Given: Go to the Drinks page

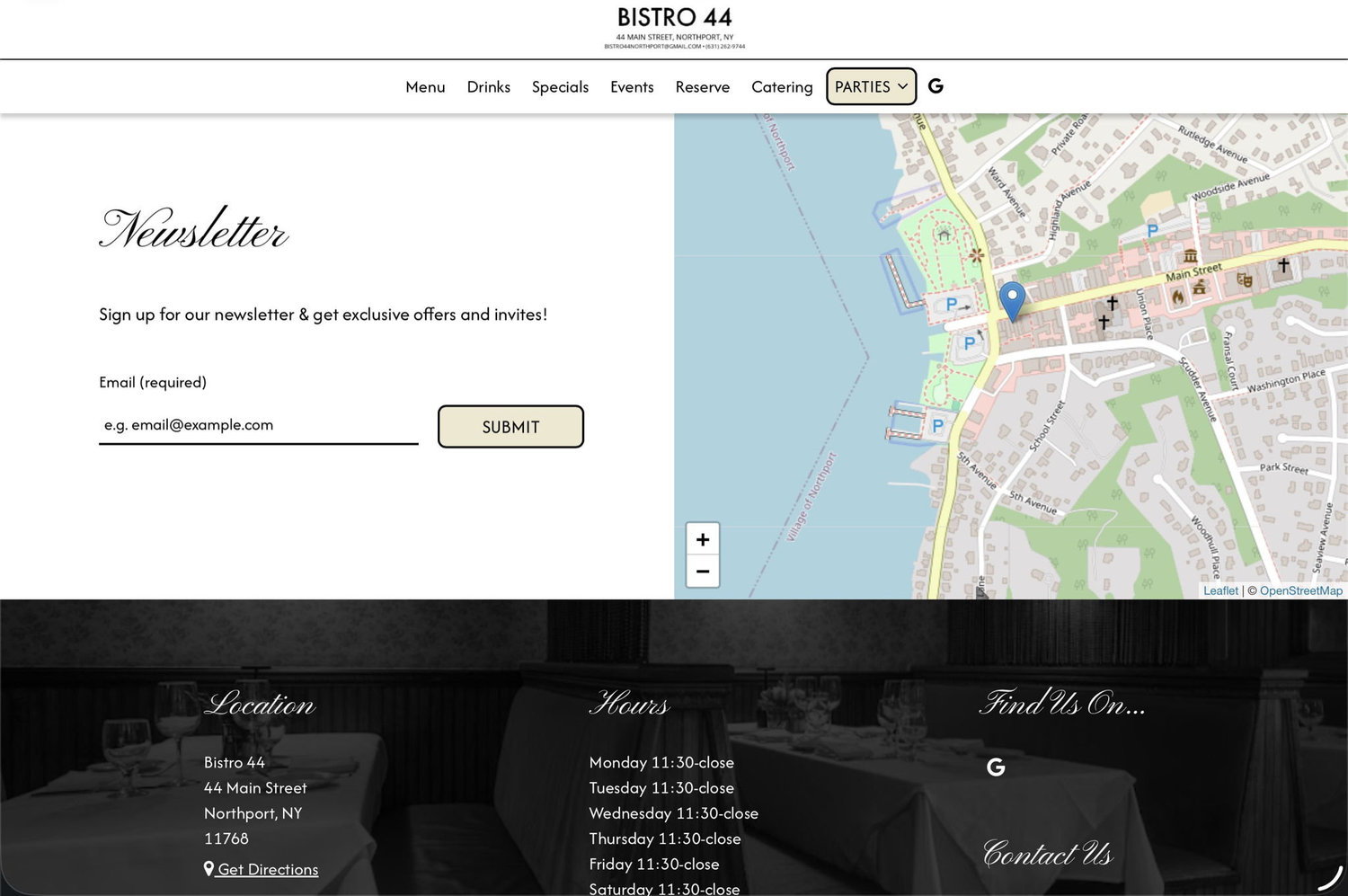Looking at the screenshot, I should click(489, 87).
